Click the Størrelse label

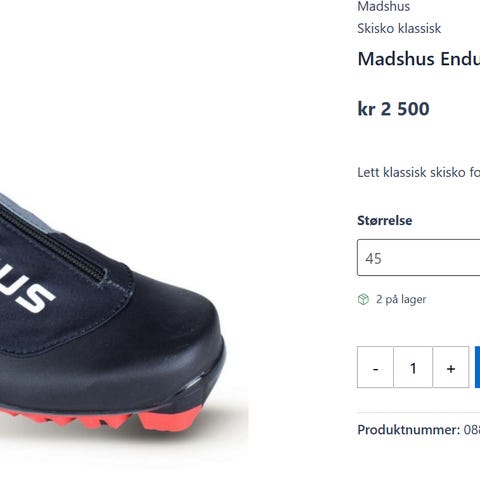coord(385,220)
